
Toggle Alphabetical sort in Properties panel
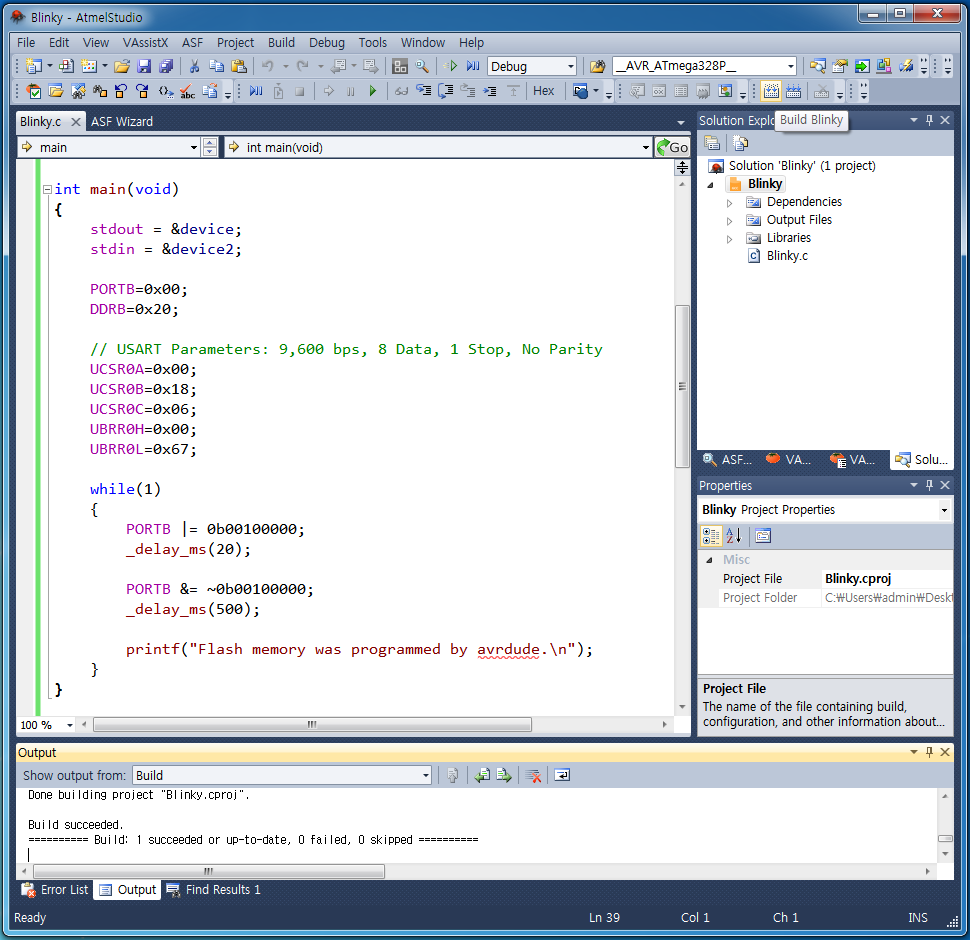tap(734, 536)
